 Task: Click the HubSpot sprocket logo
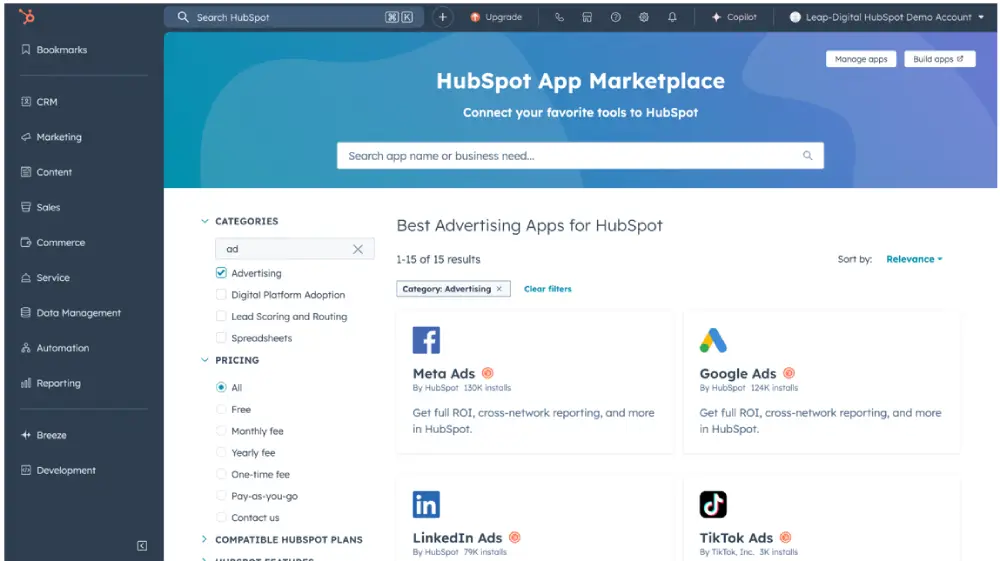pyautogui.click(x=26, y=17)
